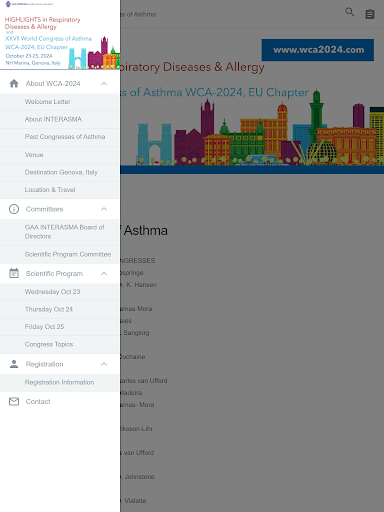Screen dimensions: 384x512
Task: Select the Committees menu header
Action: pos(60,209)
